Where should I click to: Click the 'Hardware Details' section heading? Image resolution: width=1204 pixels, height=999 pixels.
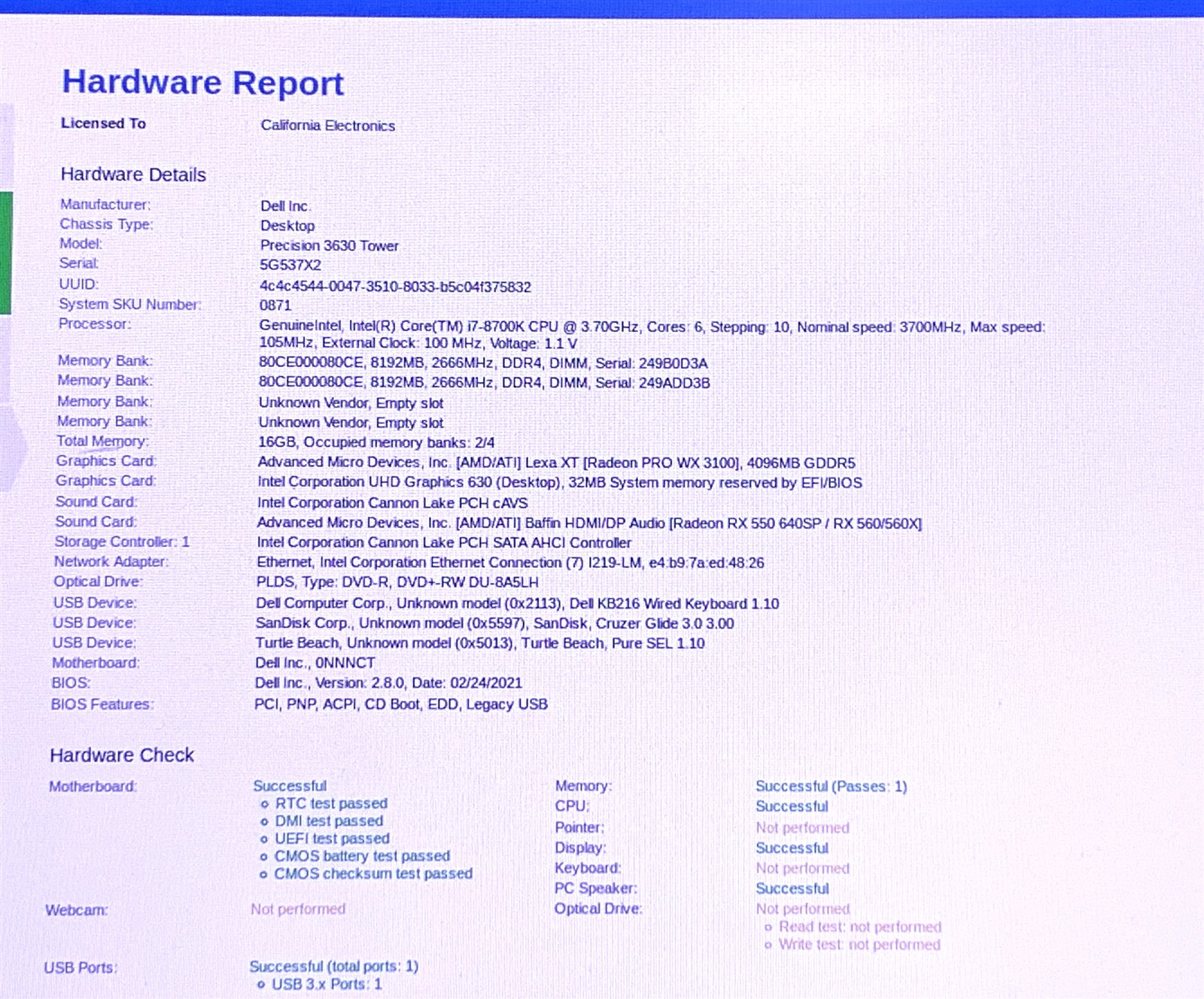click(133, 175)
